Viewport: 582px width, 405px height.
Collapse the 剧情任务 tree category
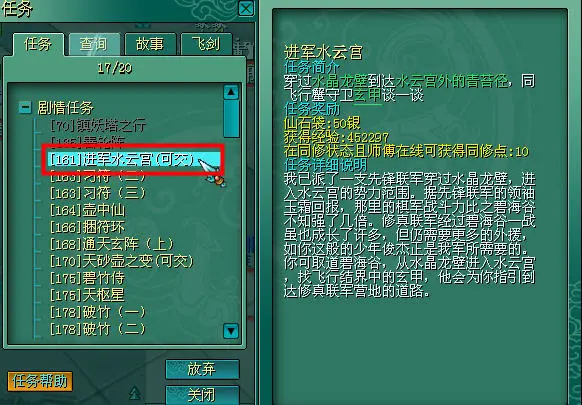[25, 108]
